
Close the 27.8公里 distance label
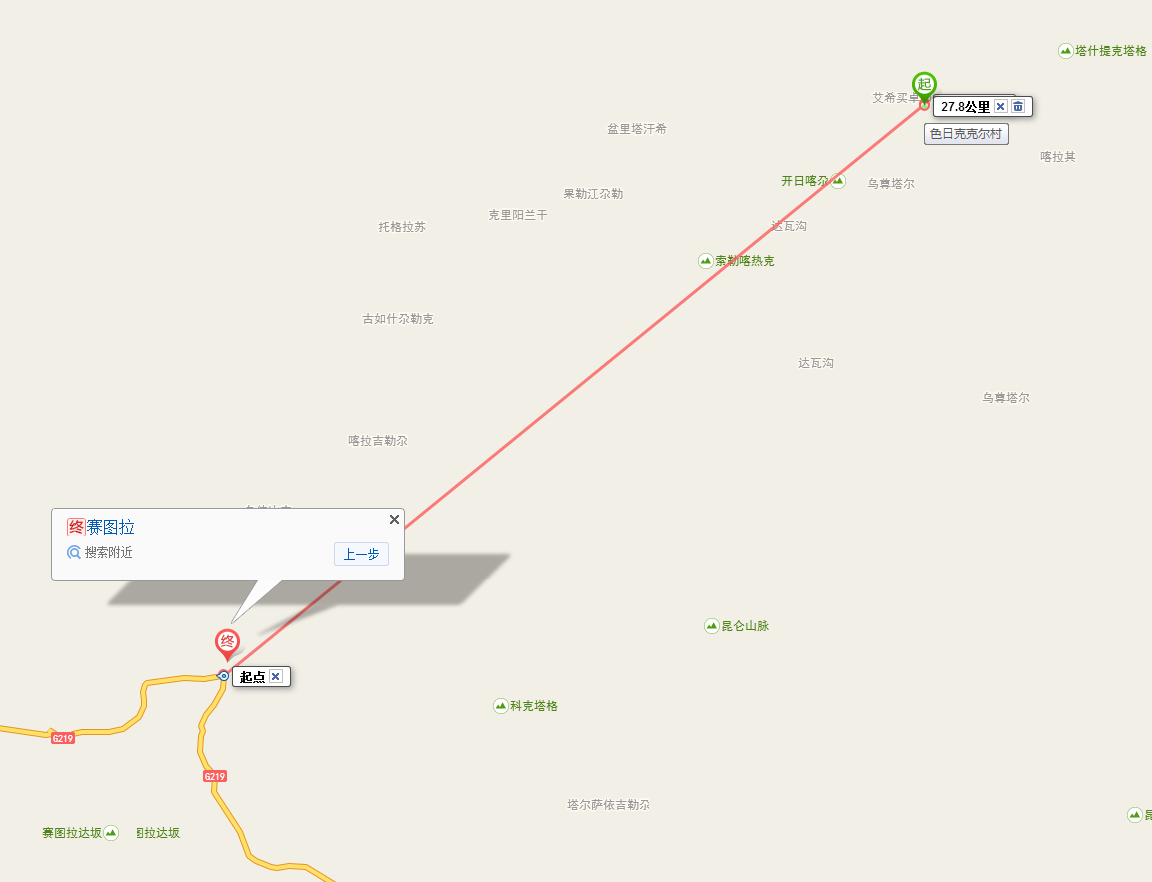coord(1001,107)
